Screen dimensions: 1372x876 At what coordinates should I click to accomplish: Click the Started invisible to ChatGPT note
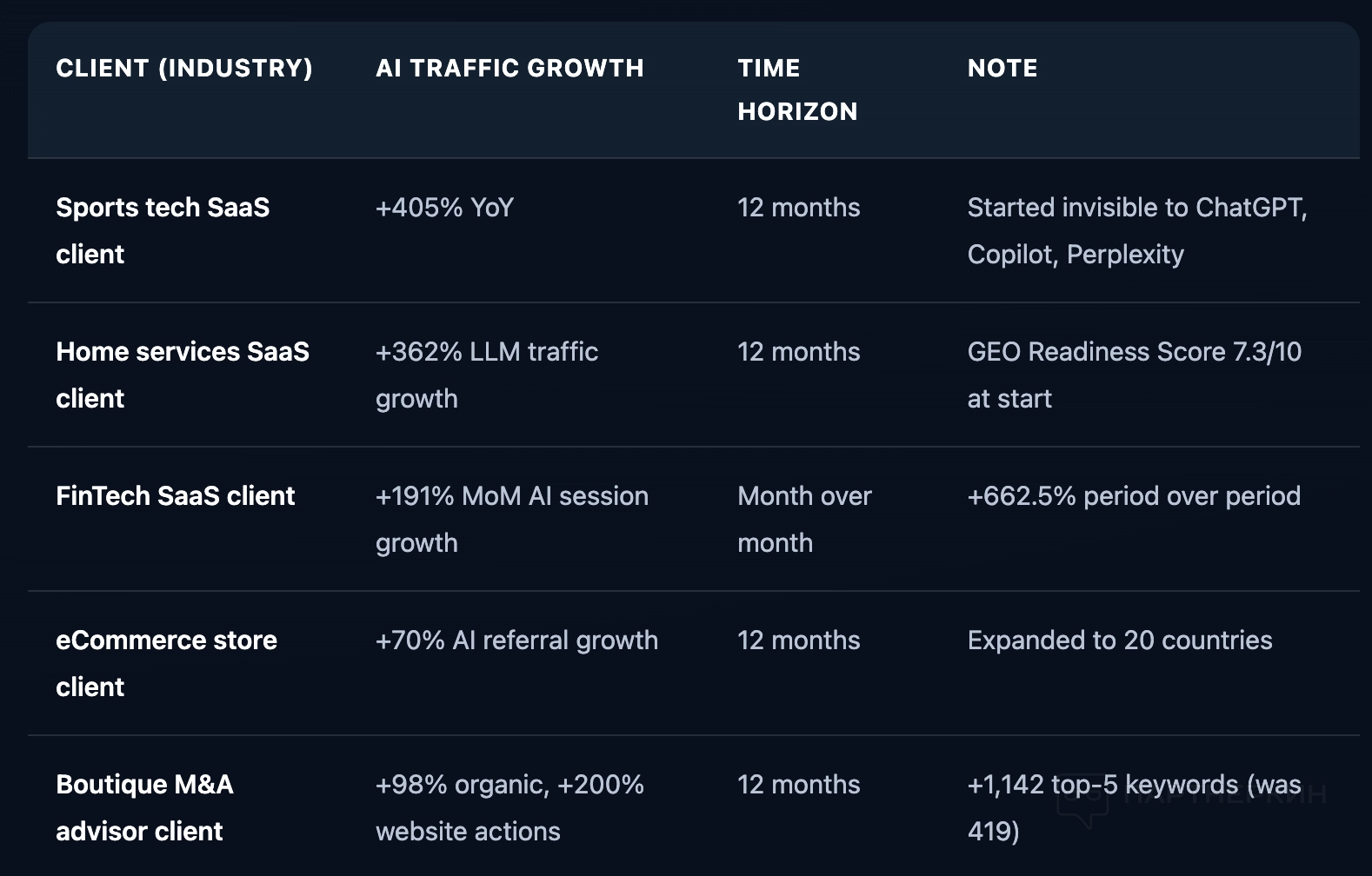tap(1137, 230)
